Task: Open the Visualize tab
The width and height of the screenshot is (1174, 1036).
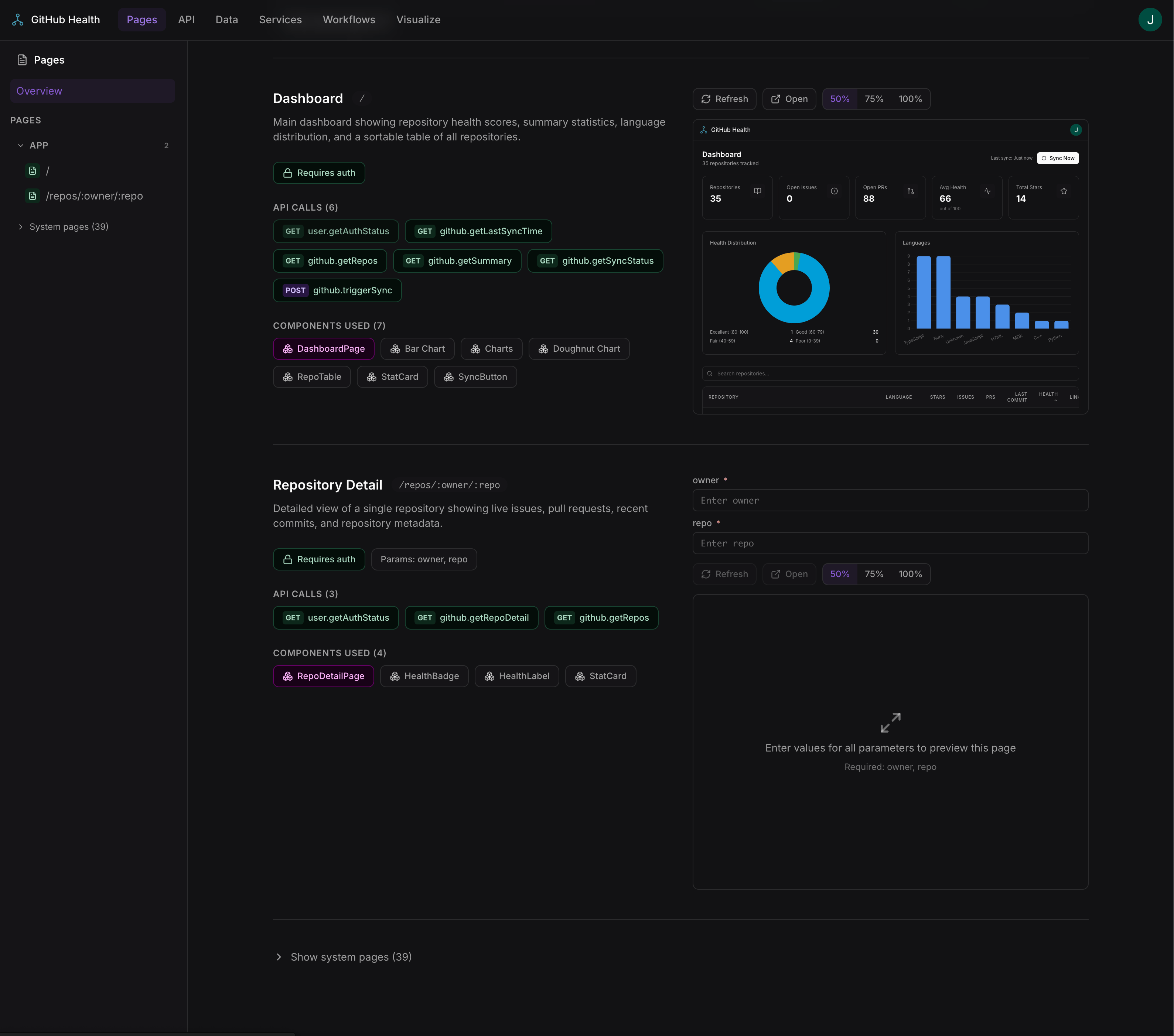Action: pyautogui.click(x=418, y=20)
